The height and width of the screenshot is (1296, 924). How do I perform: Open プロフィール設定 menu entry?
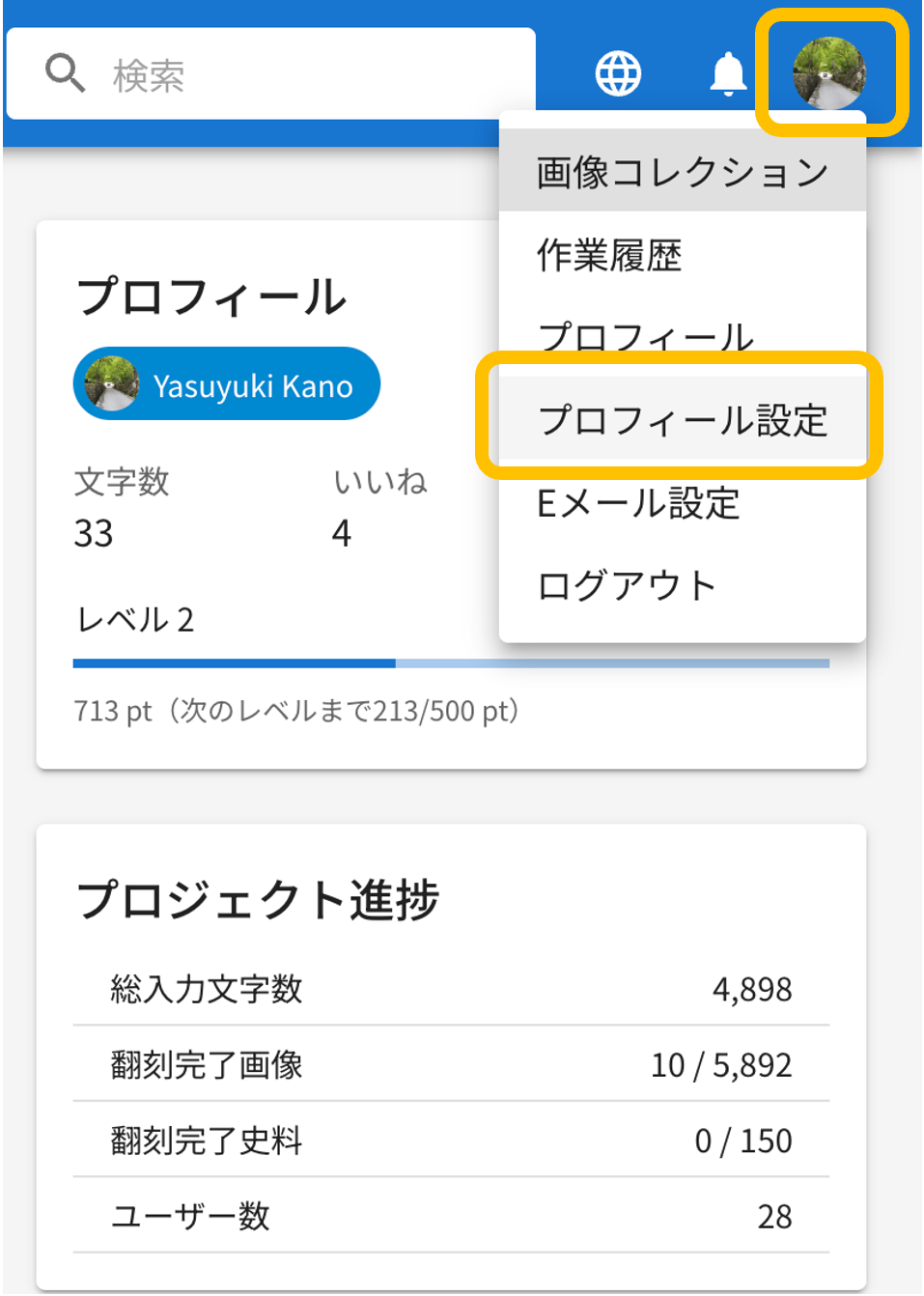point(682,420)
